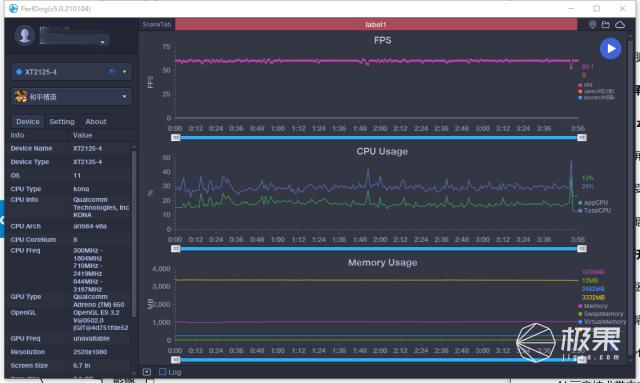Open the XT2125-4 device dropdown

click(x=124, y=72)
